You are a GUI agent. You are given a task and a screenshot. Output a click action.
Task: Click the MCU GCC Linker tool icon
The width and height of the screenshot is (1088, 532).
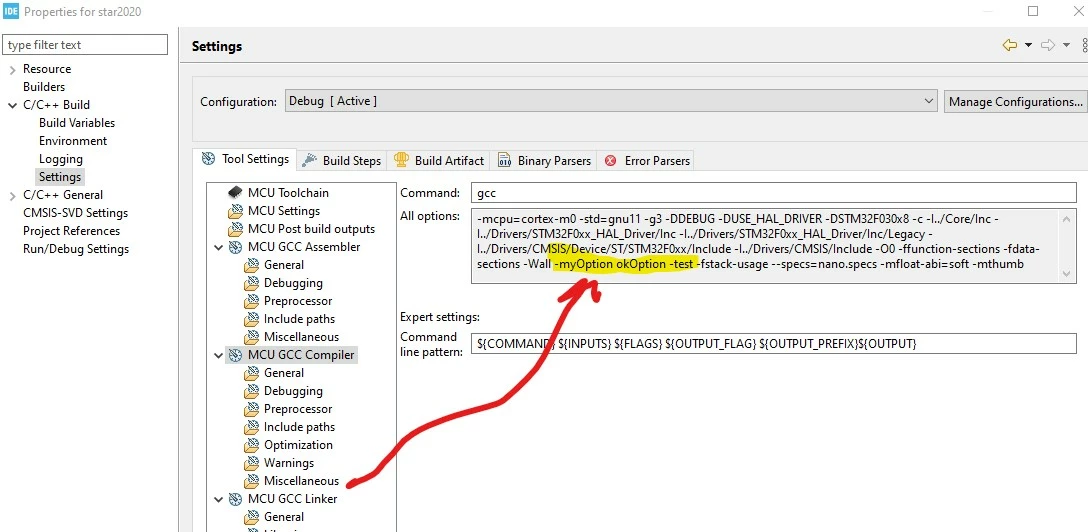coord(235,499)
